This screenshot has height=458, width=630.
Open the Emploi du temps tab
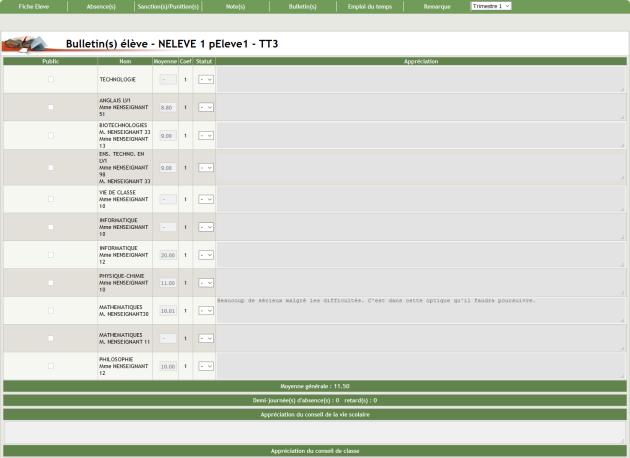tap(369, 6)
